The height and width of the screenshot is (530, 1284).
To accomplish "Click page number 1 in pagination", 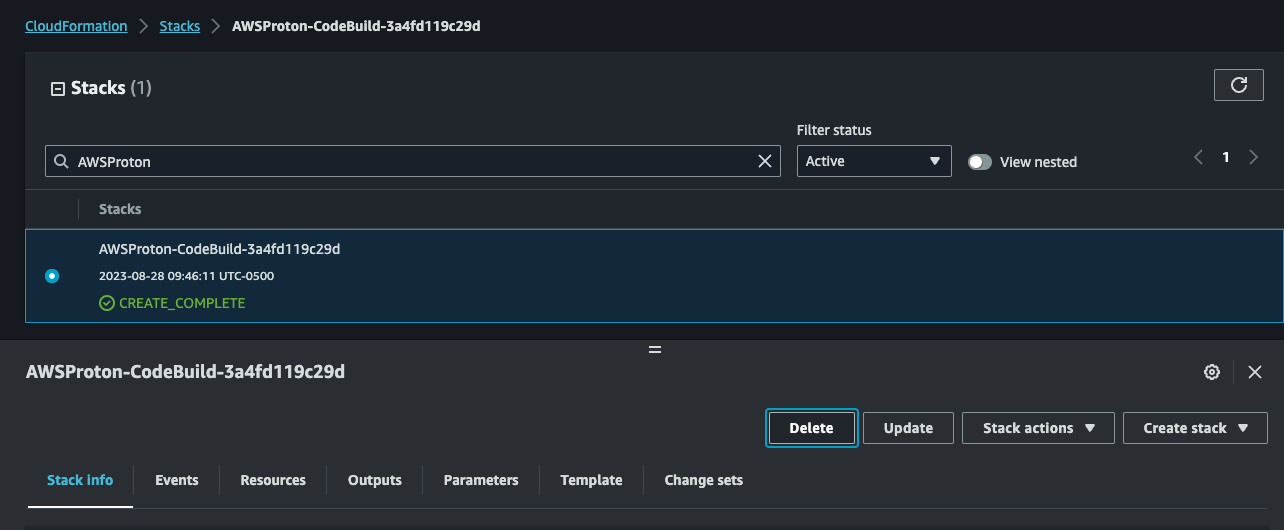I will pos(1226,157).
